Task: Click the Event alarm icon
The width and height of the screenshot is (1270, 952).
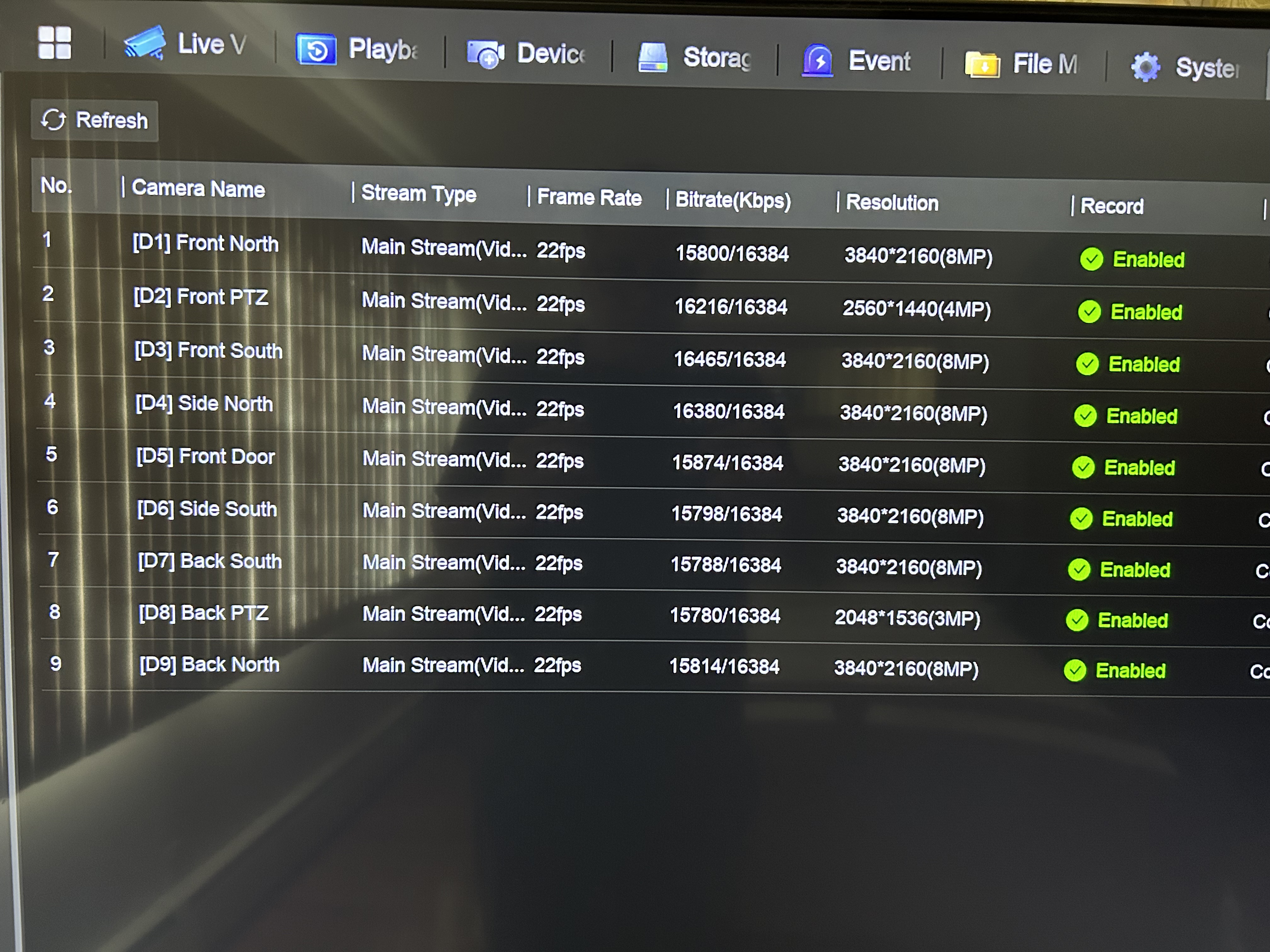Action: pyautogui.click(x=817, y=60)
